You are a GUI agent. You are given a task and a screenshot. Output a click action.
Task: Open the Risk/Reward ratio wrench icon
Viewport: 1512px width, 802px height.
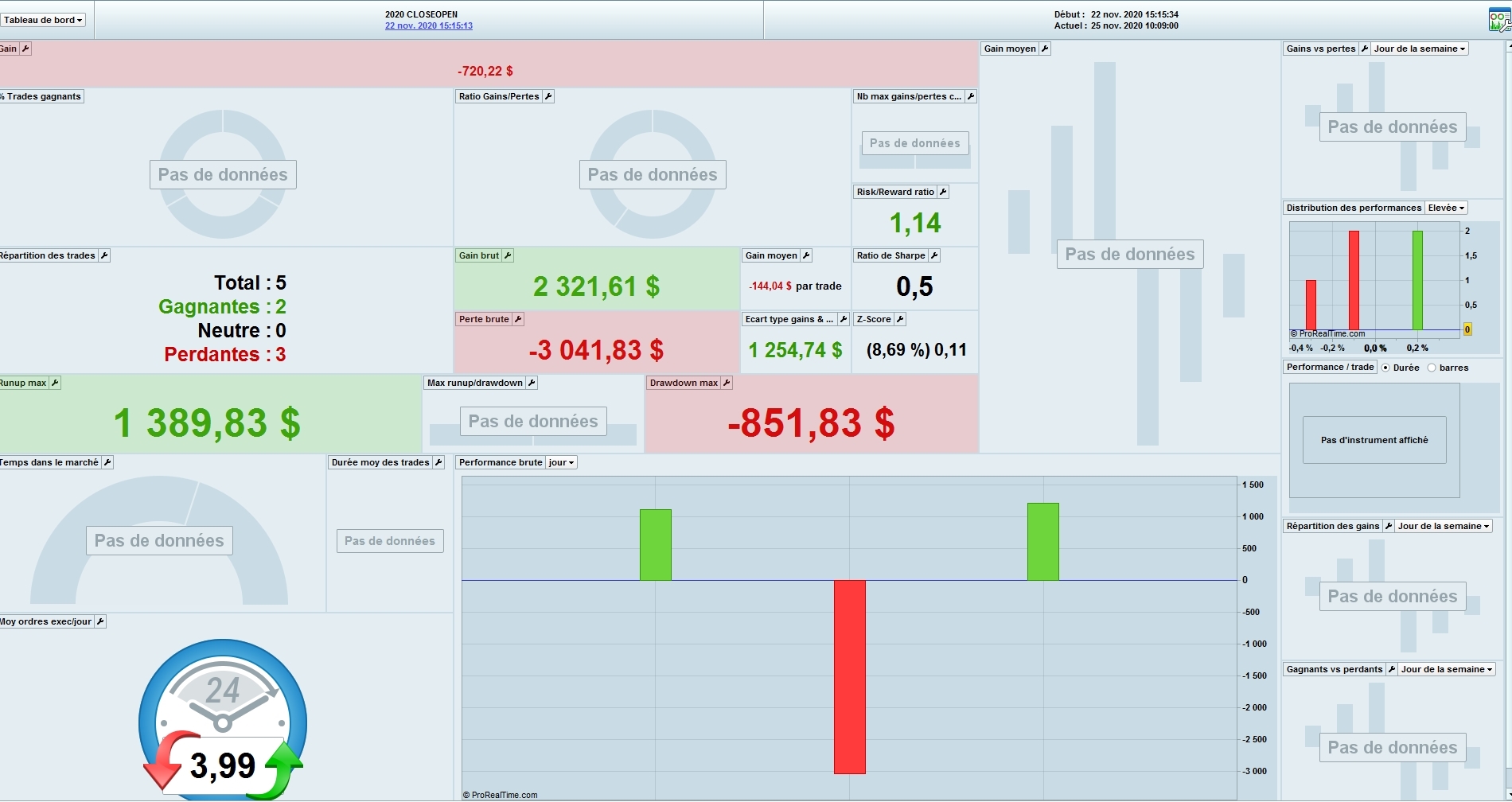pyautogui.click(x=943, y=192)
